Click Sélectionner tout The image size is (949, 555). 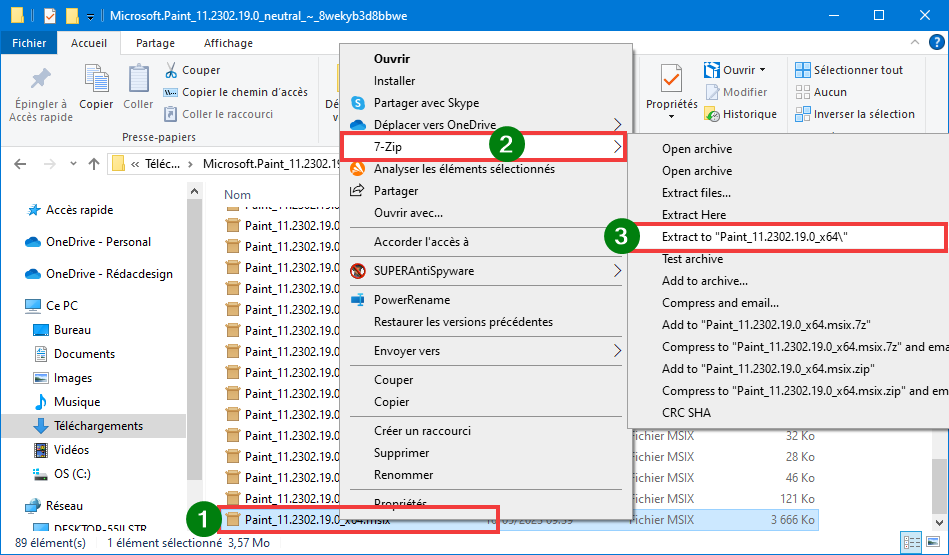click(x=849, y=70)
